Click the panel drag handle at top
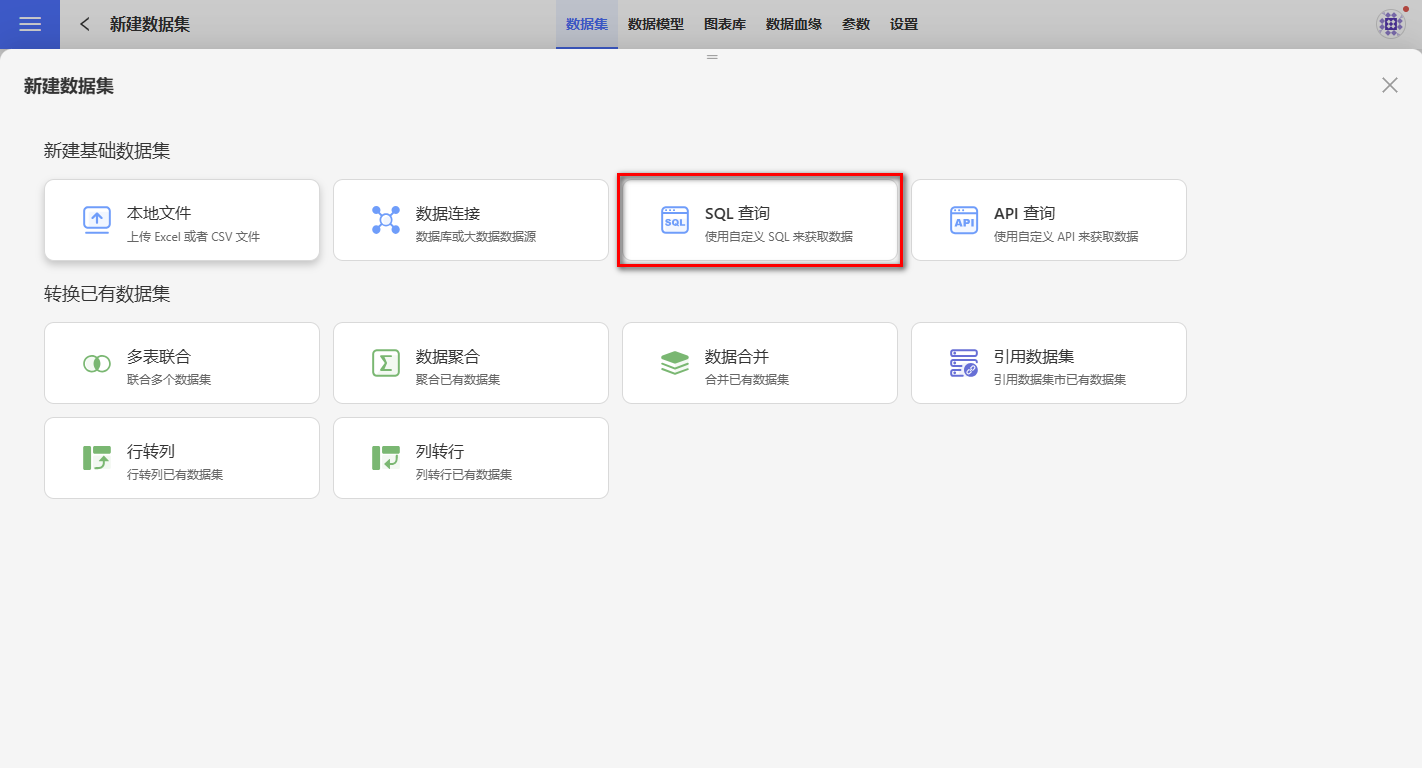This screenshot has height=768, width=1422. pyautogui.click(x=712, y=57)
